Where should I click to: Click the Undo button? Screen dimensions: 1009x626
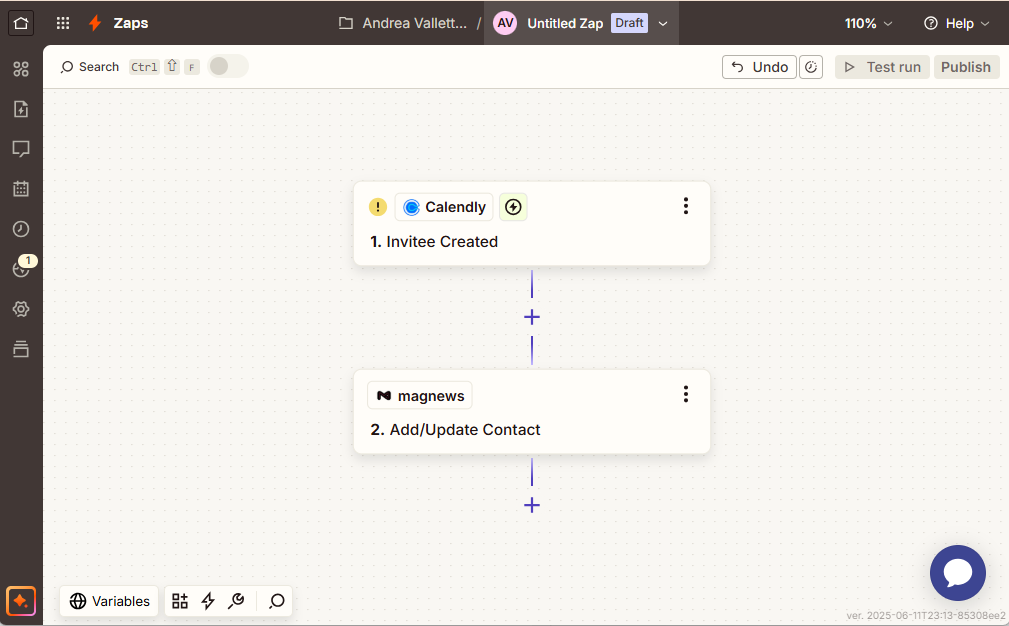coord(759,67)
